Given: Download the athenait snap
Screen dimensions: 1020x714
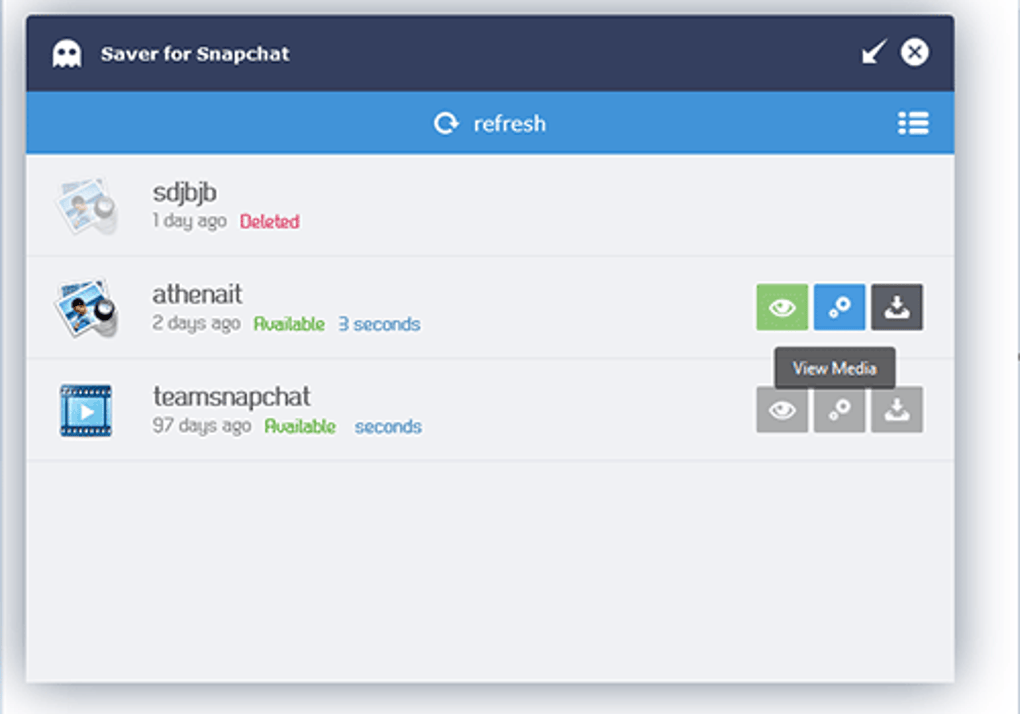Looking at the screenshot, I should 897,307.
